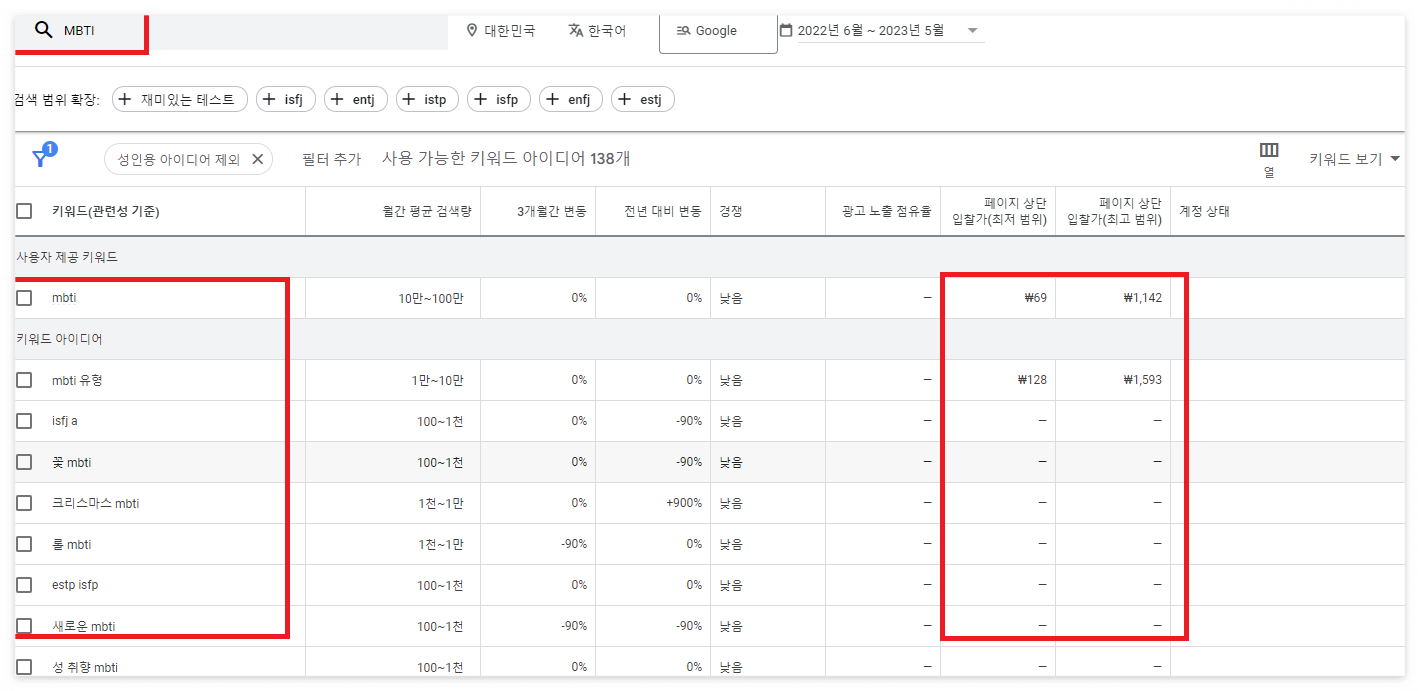Check the select-all checkbox in table header

point(24,211)
